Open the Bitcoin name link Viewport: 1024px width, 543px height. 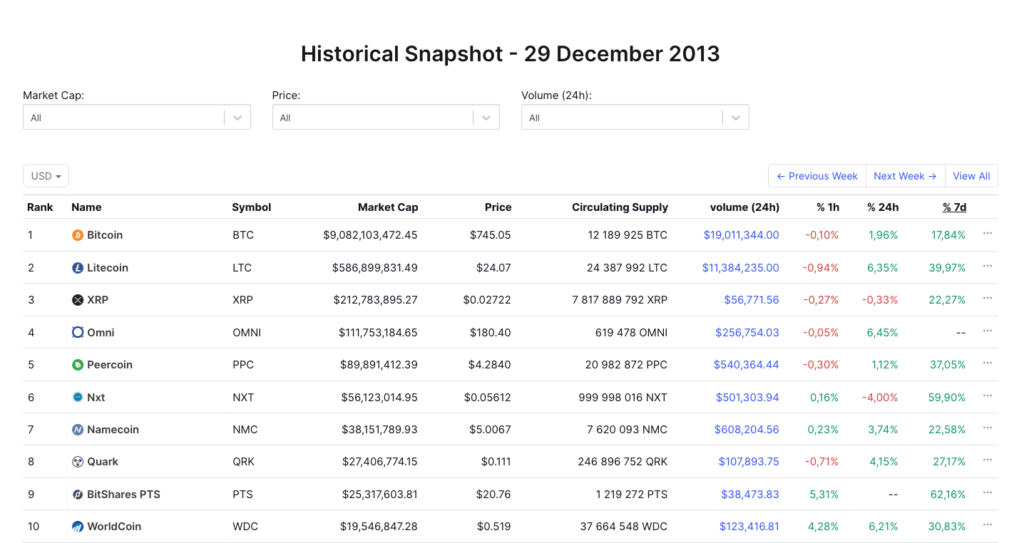pos(104,235)
